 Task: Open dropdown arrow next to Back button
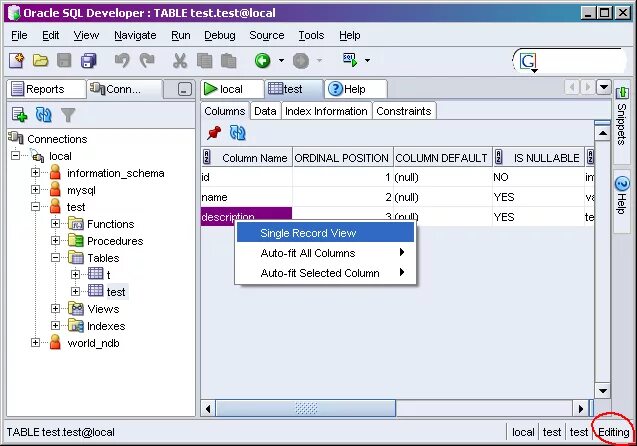pyautogui.click(x=281, y=61)
